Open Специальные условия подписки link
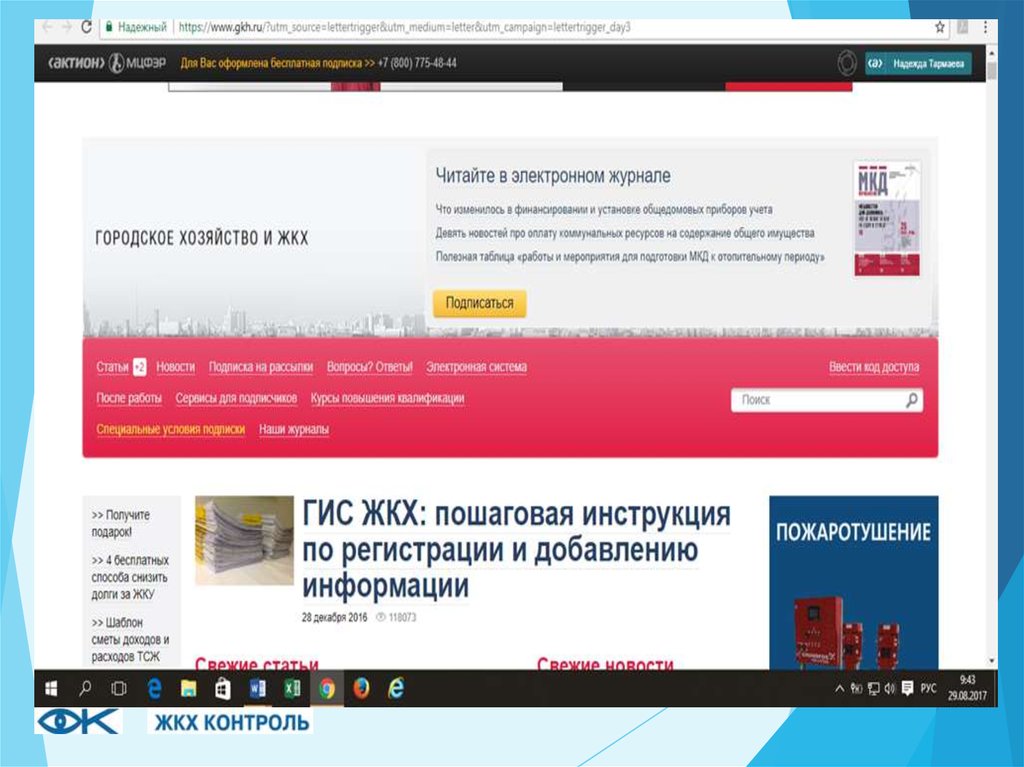 click(170, 429)
